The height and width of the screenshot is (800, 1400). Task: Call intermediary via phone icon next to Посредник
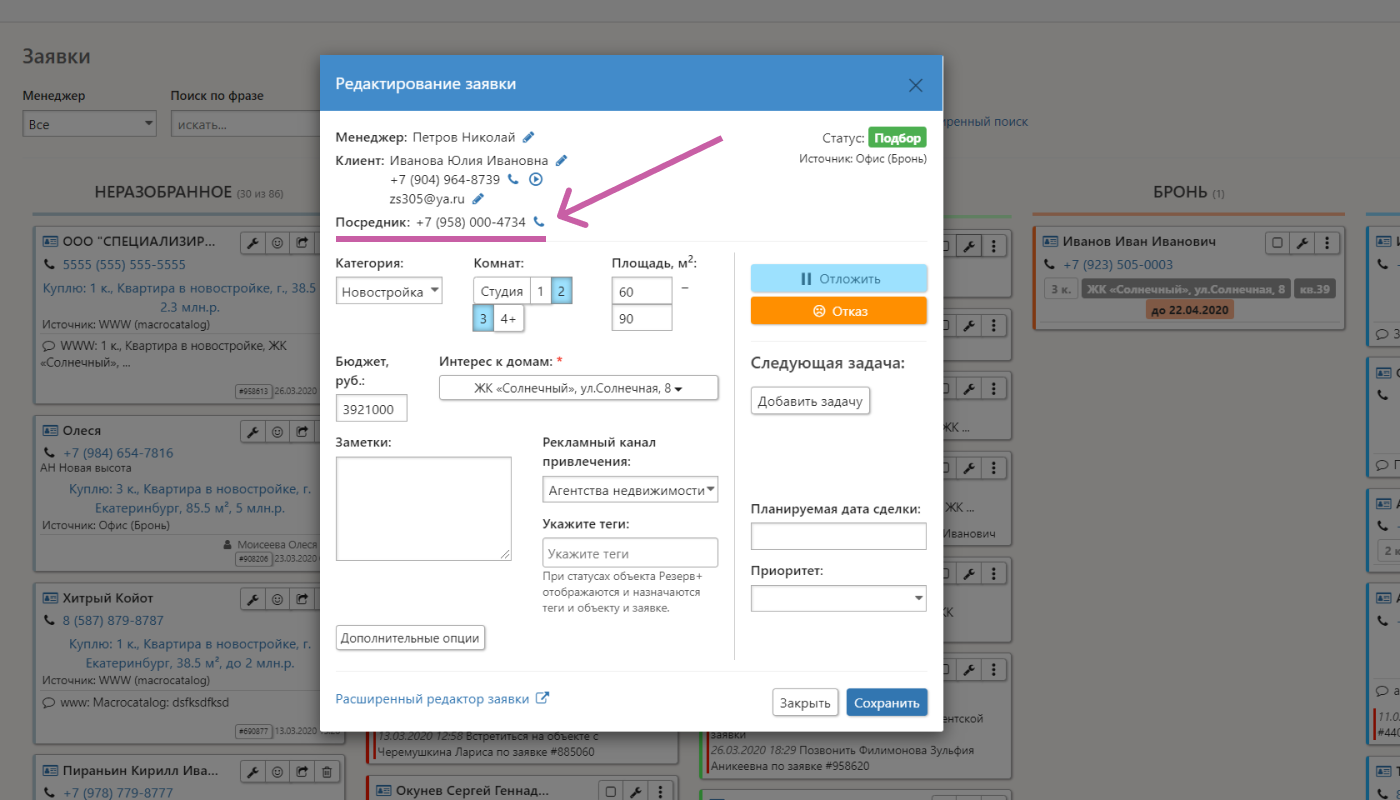click(x=539, y=222)
